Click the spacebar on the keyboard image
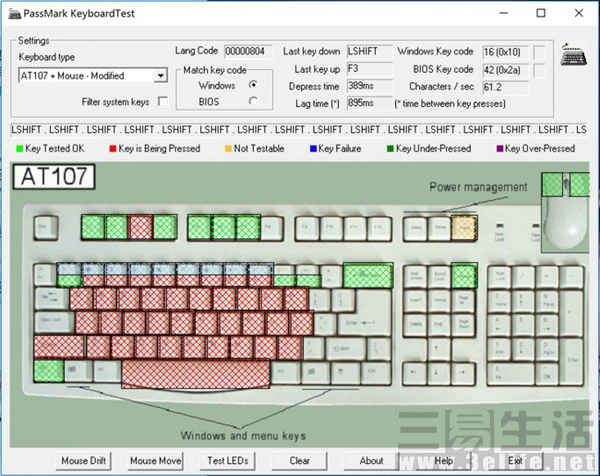The height and width of the screenshot is (476, 600). point(195,373)
